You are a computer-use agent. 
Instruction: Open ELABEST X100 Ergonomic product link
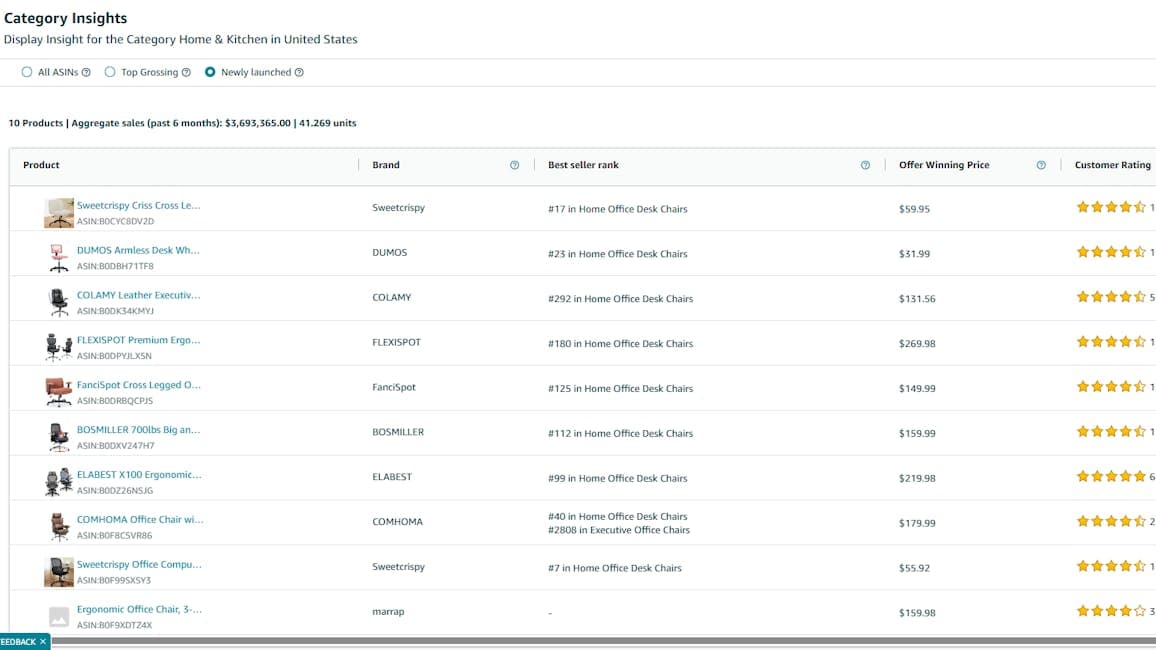coord(139,475)
